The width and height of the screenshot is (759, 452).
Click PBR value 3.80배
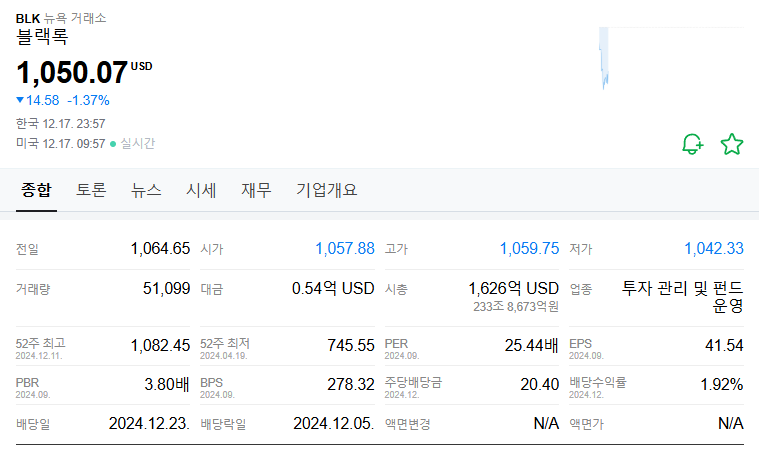167,385
